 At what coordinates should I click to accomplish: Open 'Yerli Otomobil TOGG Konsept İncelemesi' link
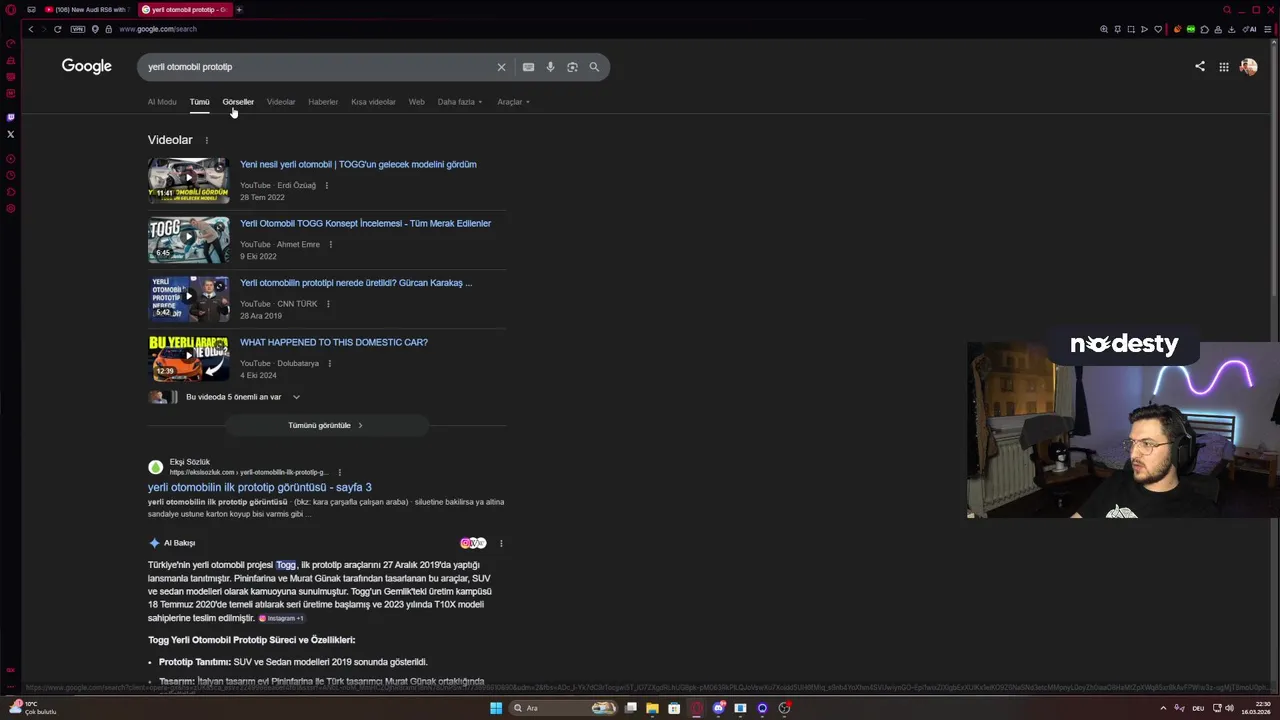tap(365, 224)
